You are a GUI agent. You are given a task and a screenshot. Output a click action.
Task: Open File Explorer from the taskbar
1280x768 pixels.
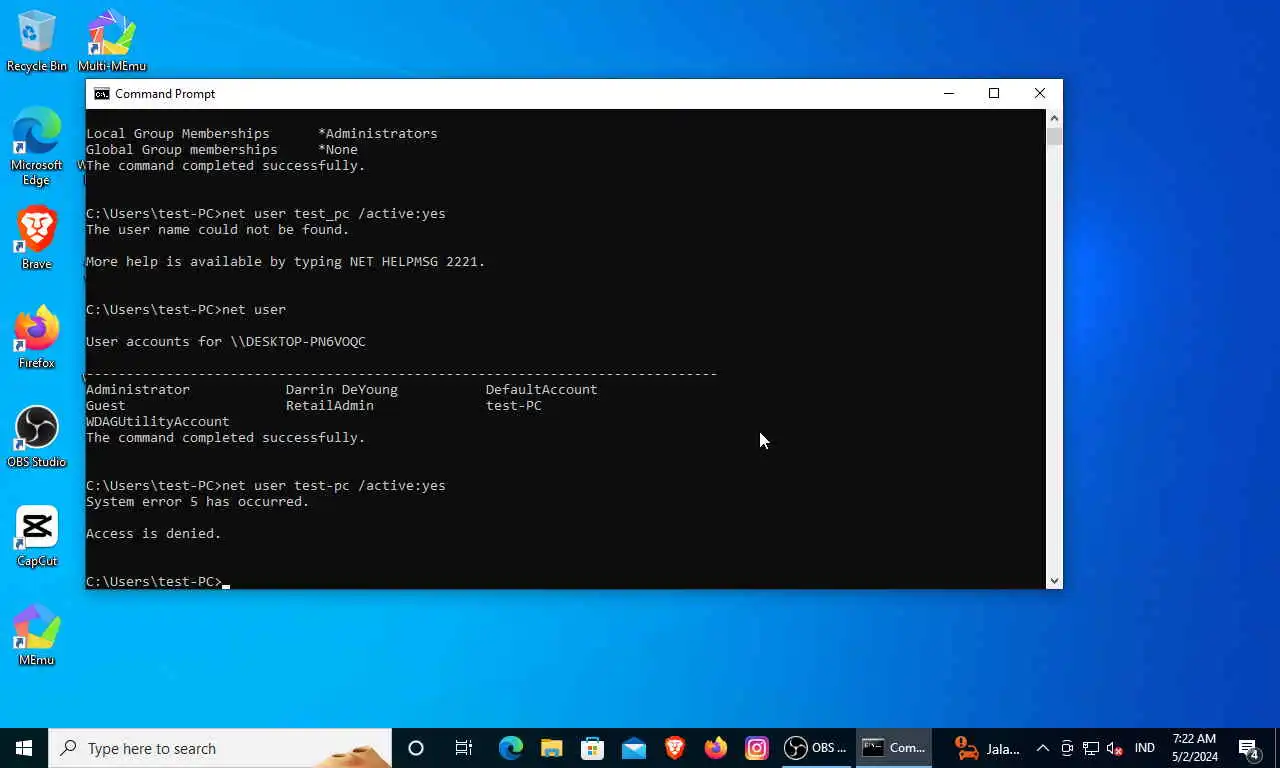tap(552, 748)
